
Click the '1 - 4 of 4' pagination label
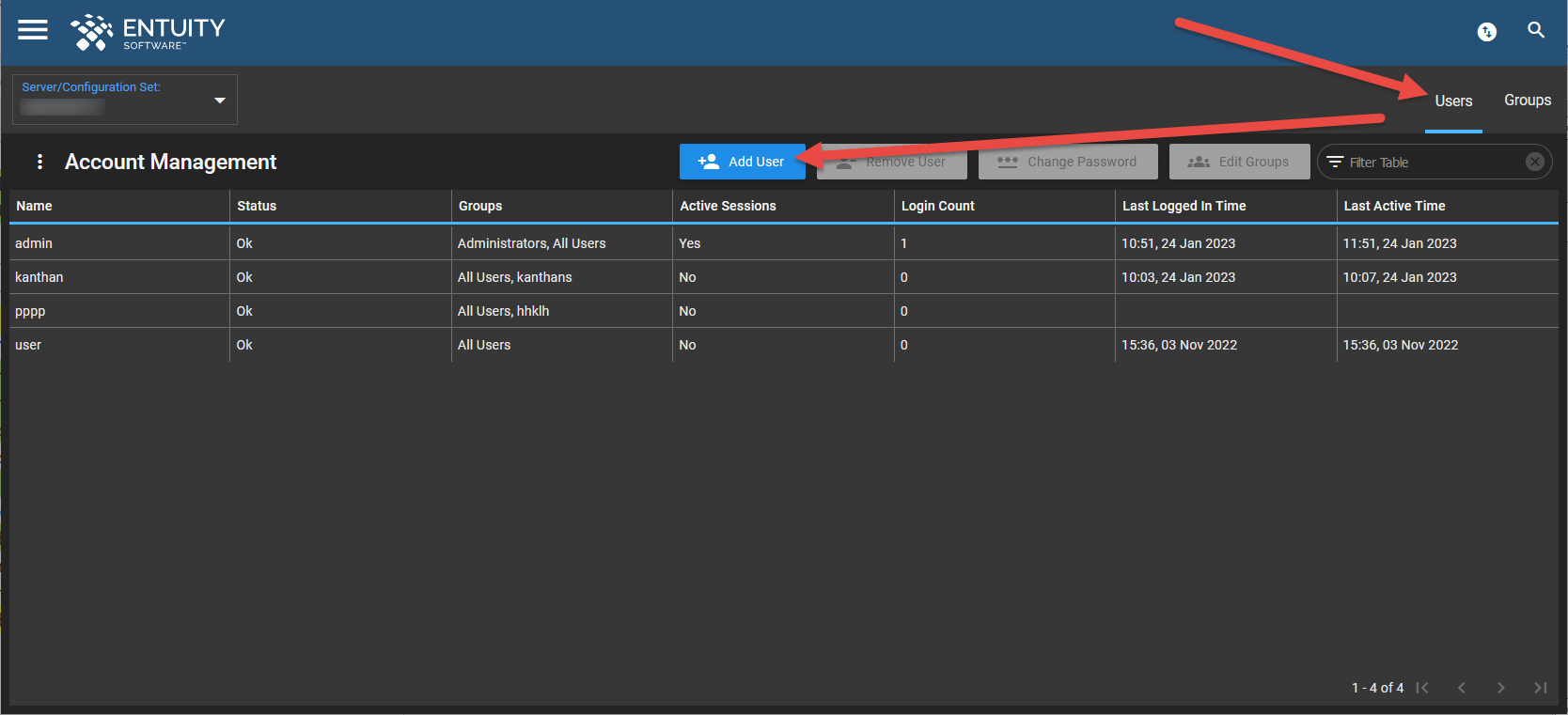coord(1378,688)
